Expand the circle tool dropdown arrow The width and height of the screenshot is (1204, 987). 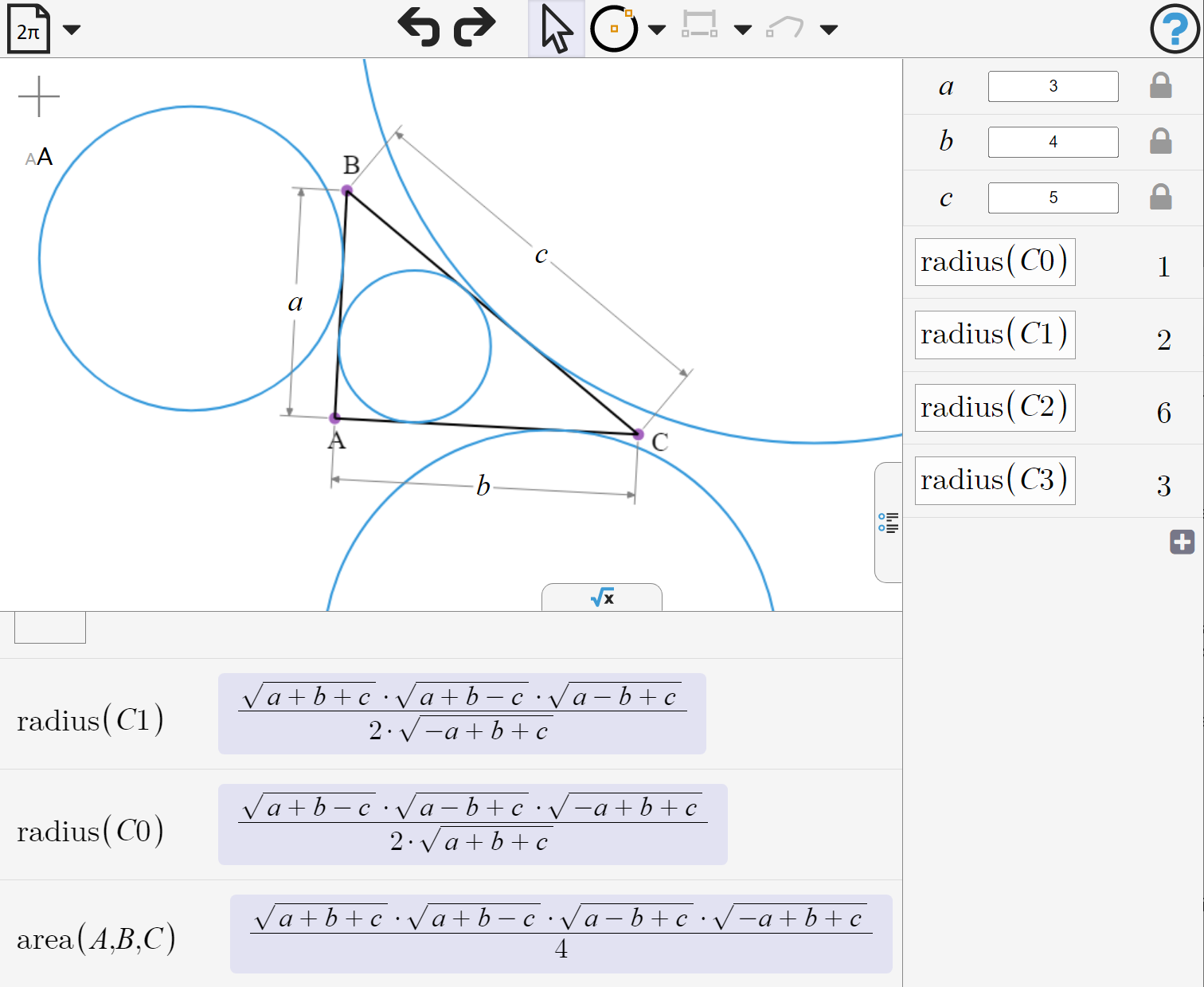pyautogui.click(x=657, y=30)
